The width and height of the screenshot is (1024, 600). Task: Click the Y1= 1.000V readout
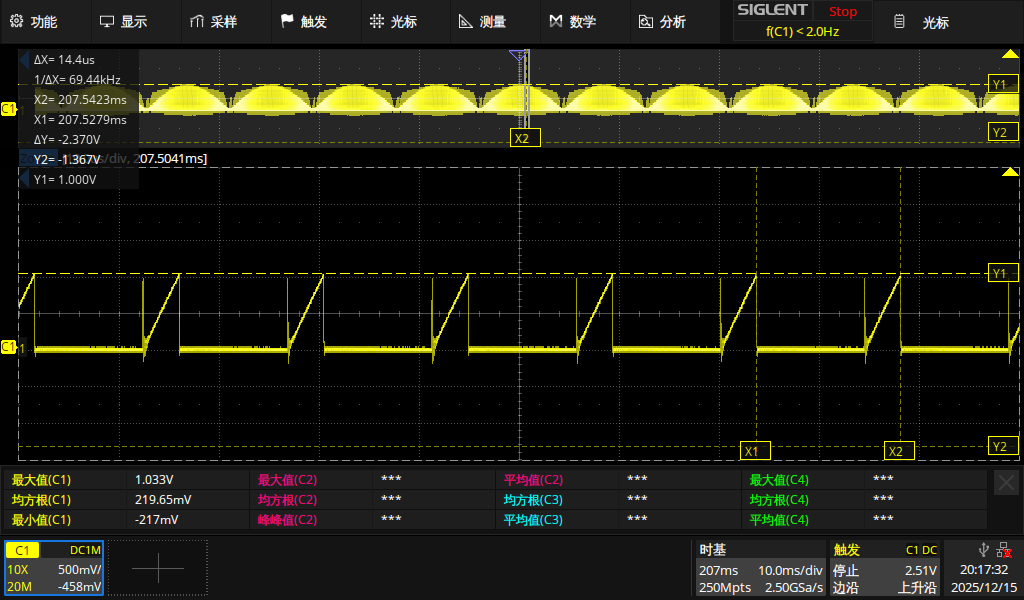pyautogui.click(x=65, y=180)
